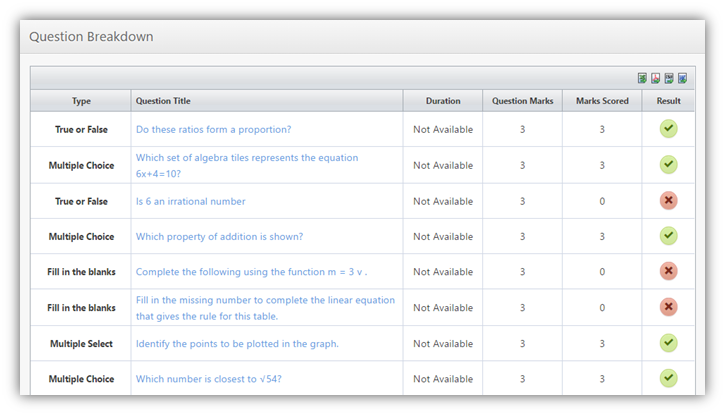Click red cross for function m = 3v row
This screenshot has height=415, width=725.
[x=668, y=272]
